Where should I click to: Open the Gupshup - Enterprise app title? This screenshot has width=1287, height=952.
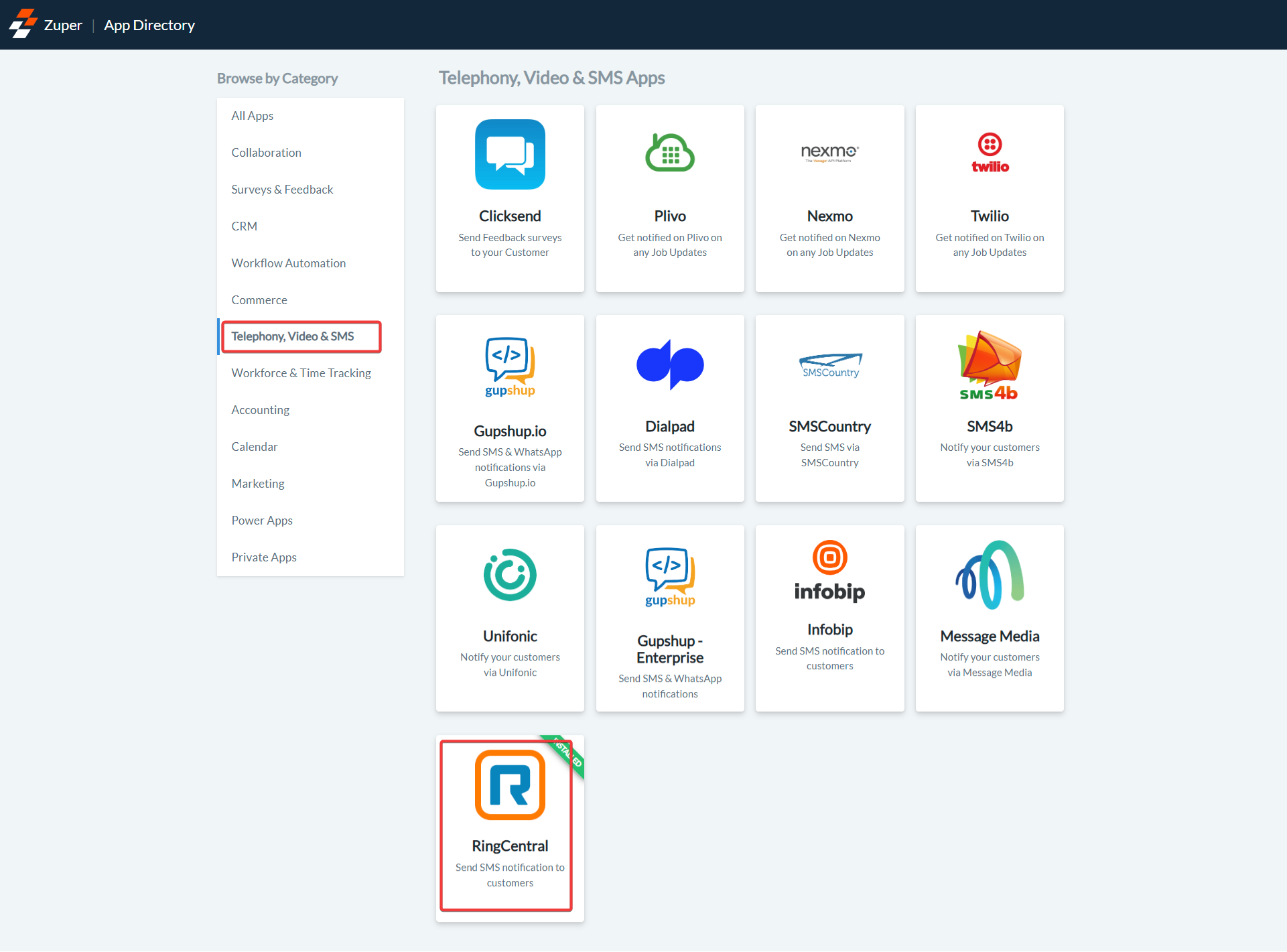click(669, 649)
